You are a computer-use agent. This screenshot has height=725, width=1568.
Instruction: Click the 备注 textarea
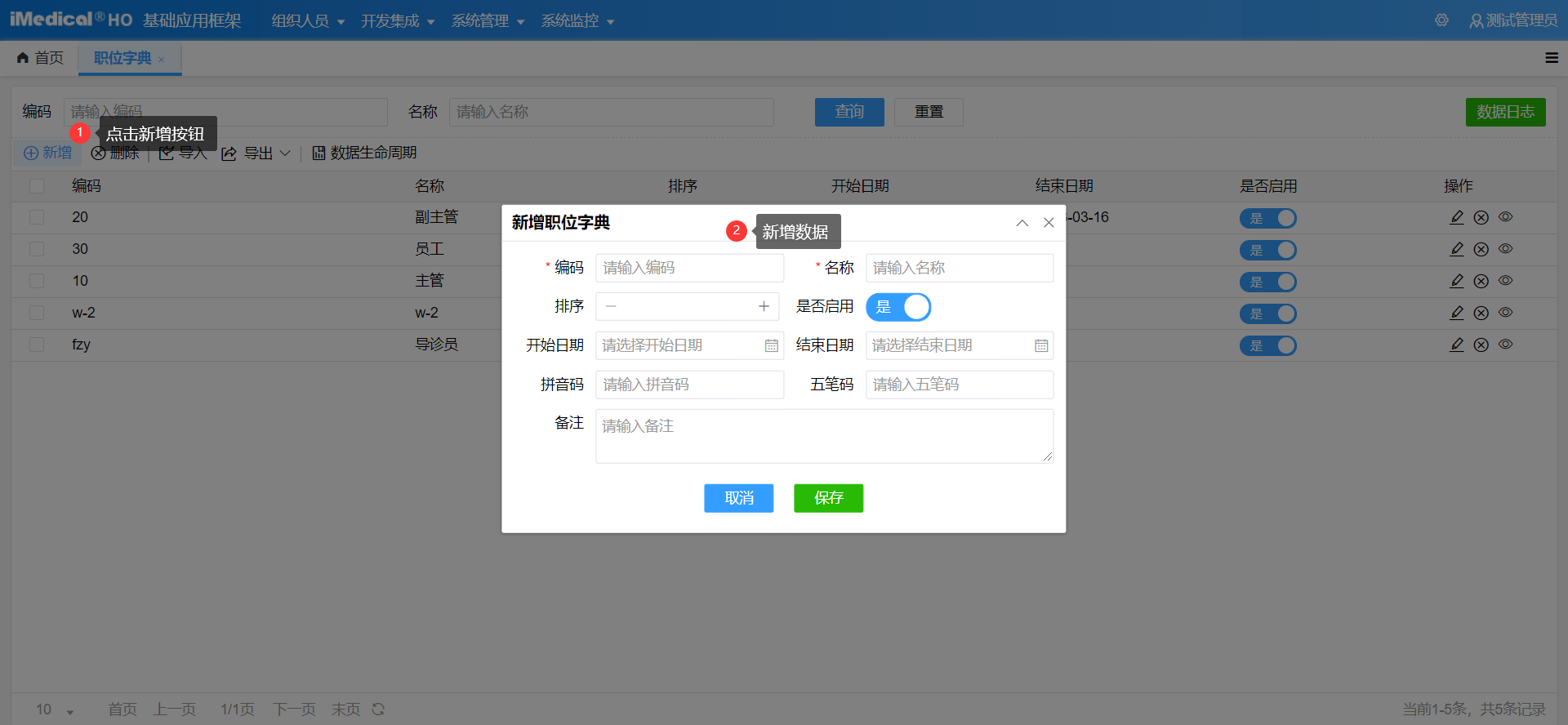click(824, 436)
